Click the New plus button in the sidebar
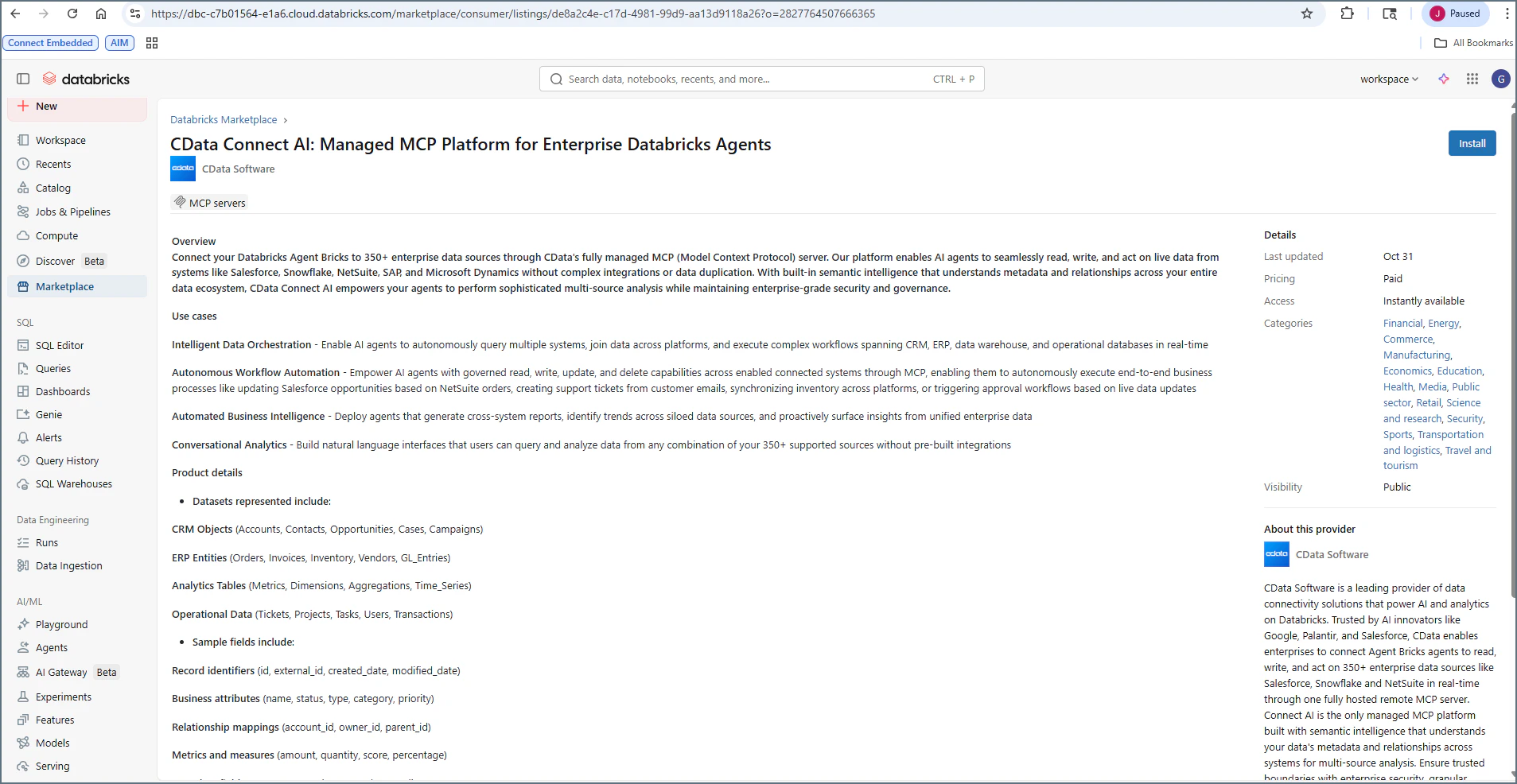This screenshot has width=1517, height=784. [x=77, y=107]
